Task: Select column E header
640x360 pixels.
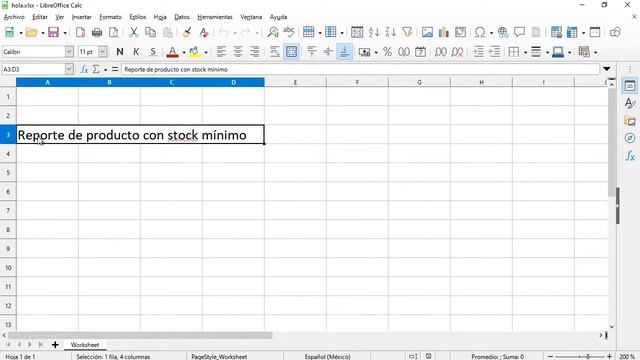Action: [x=295, y=82]
